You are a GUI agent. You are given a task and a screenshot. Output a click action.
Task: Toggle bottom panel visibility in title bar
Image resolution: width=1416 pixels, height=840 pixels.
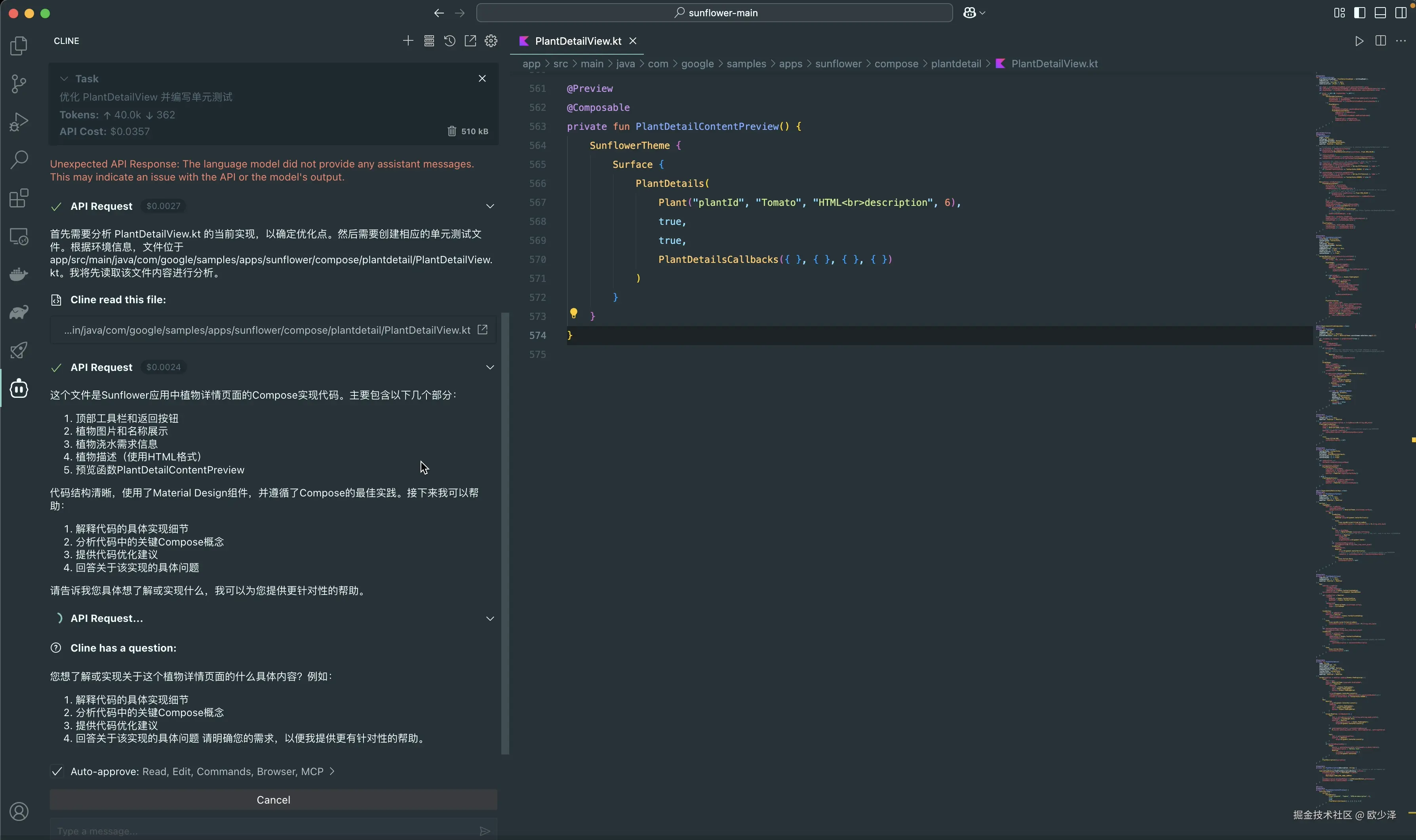[1380, 12]
